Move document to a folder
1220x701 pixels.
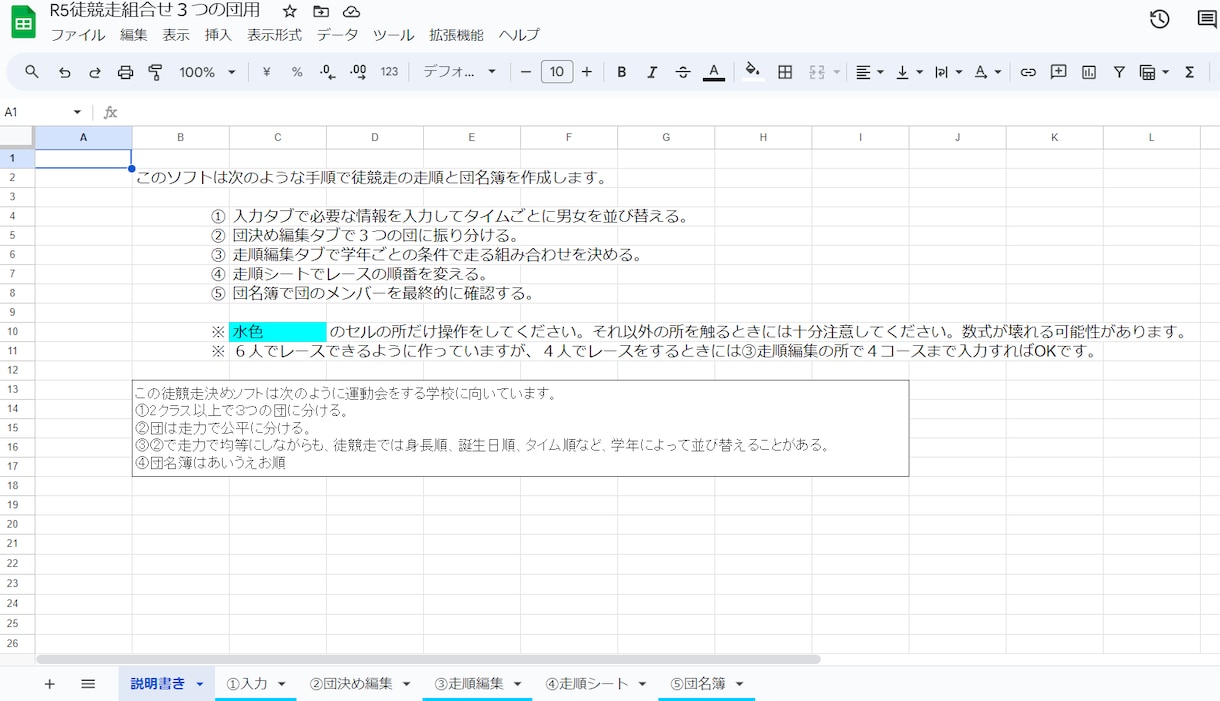coord(320,11)
